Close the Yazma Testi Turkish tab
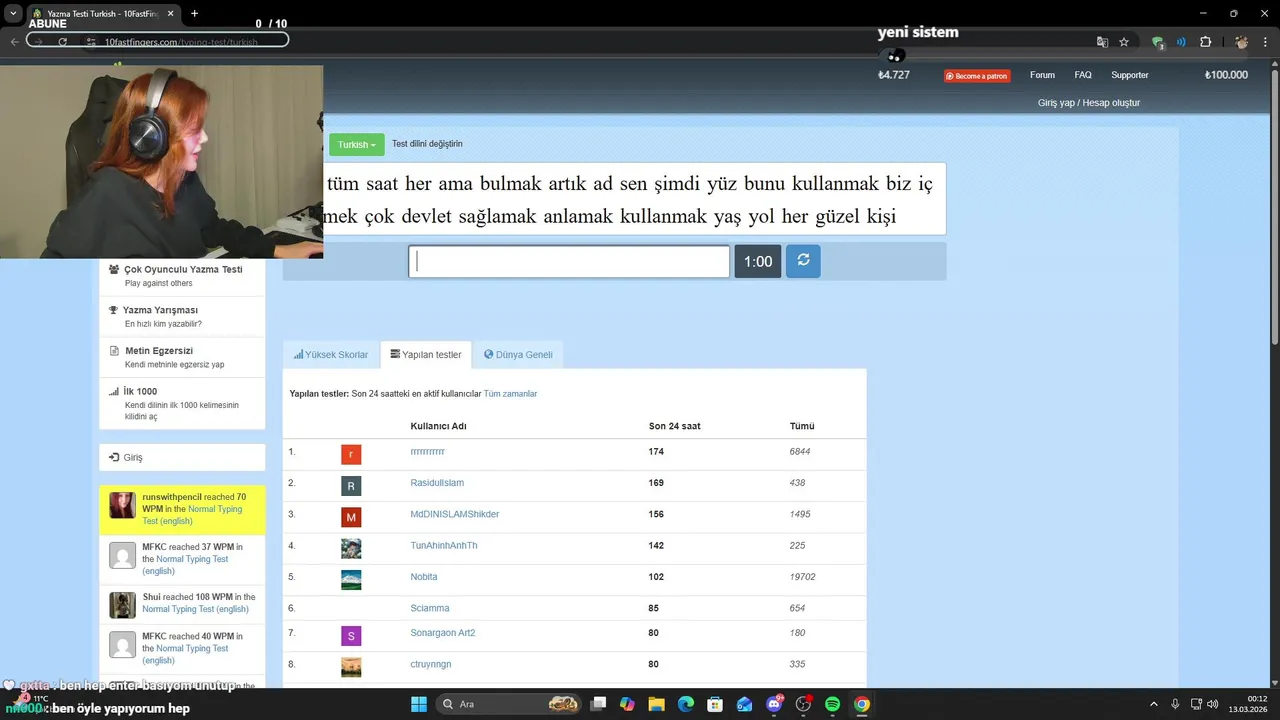 tap(170, 13)
